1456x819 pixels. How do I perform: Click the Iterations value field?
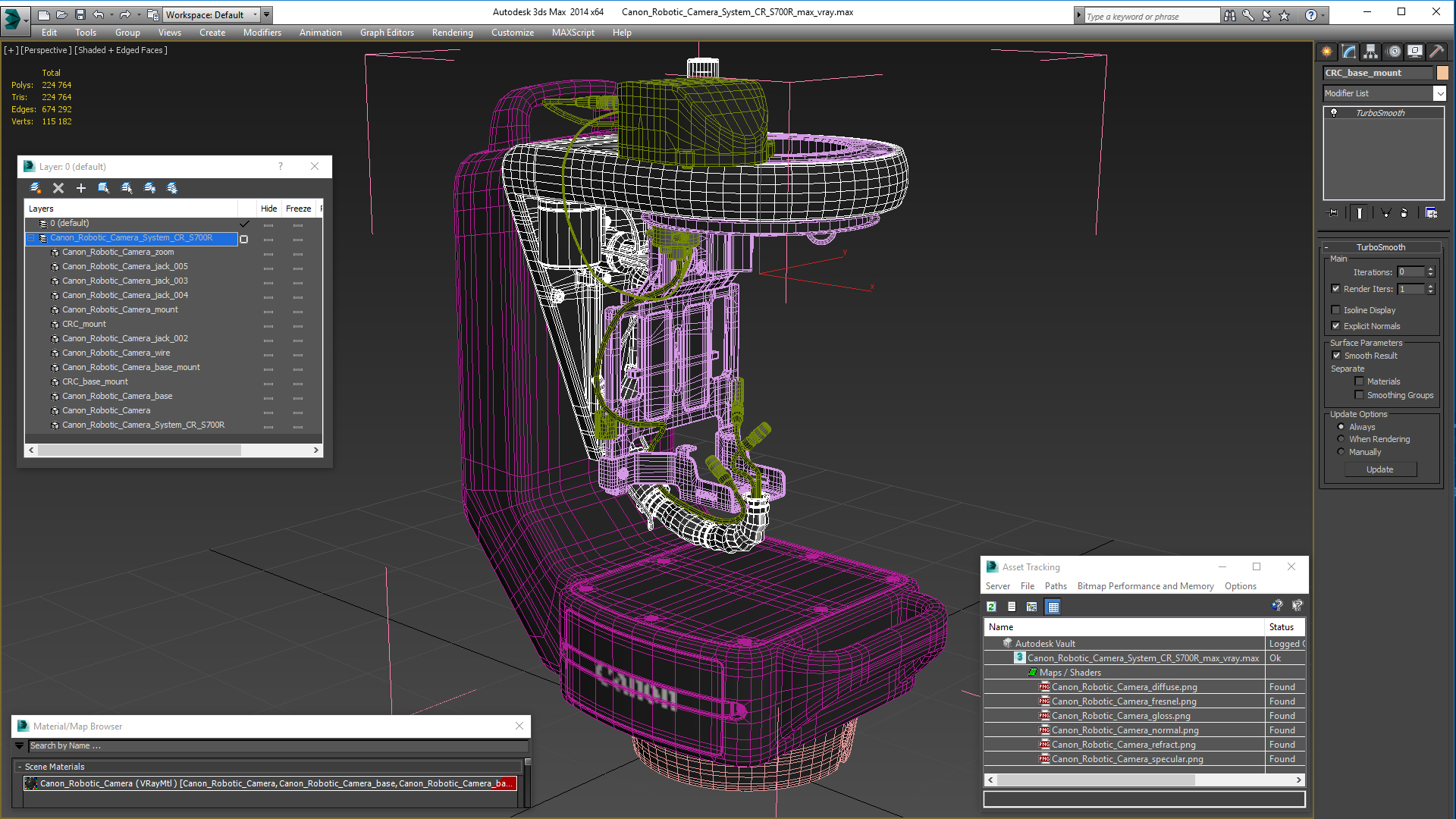point(1411,272)
